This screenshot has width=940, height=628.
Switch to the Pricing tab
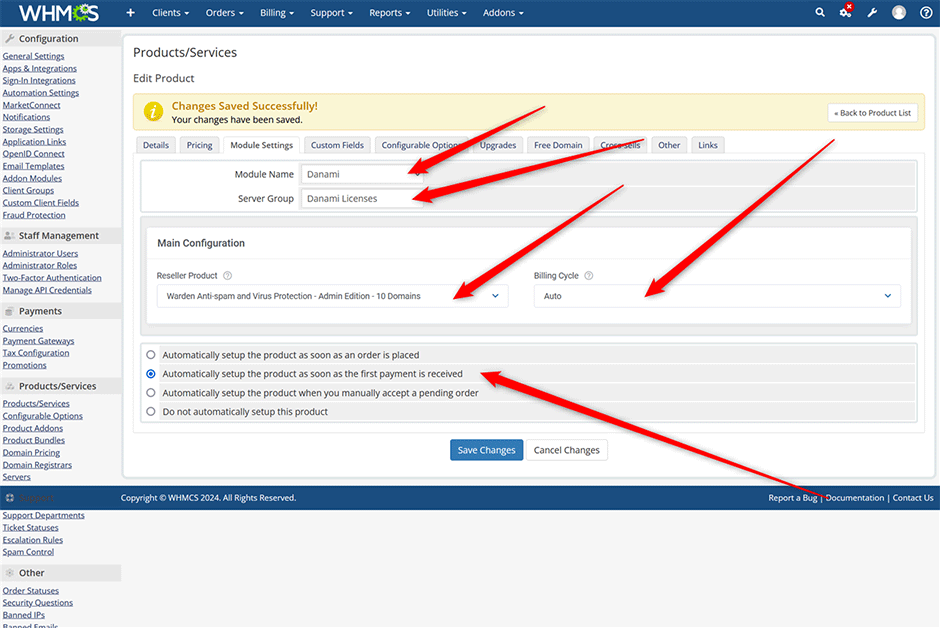tap(199, 145)
